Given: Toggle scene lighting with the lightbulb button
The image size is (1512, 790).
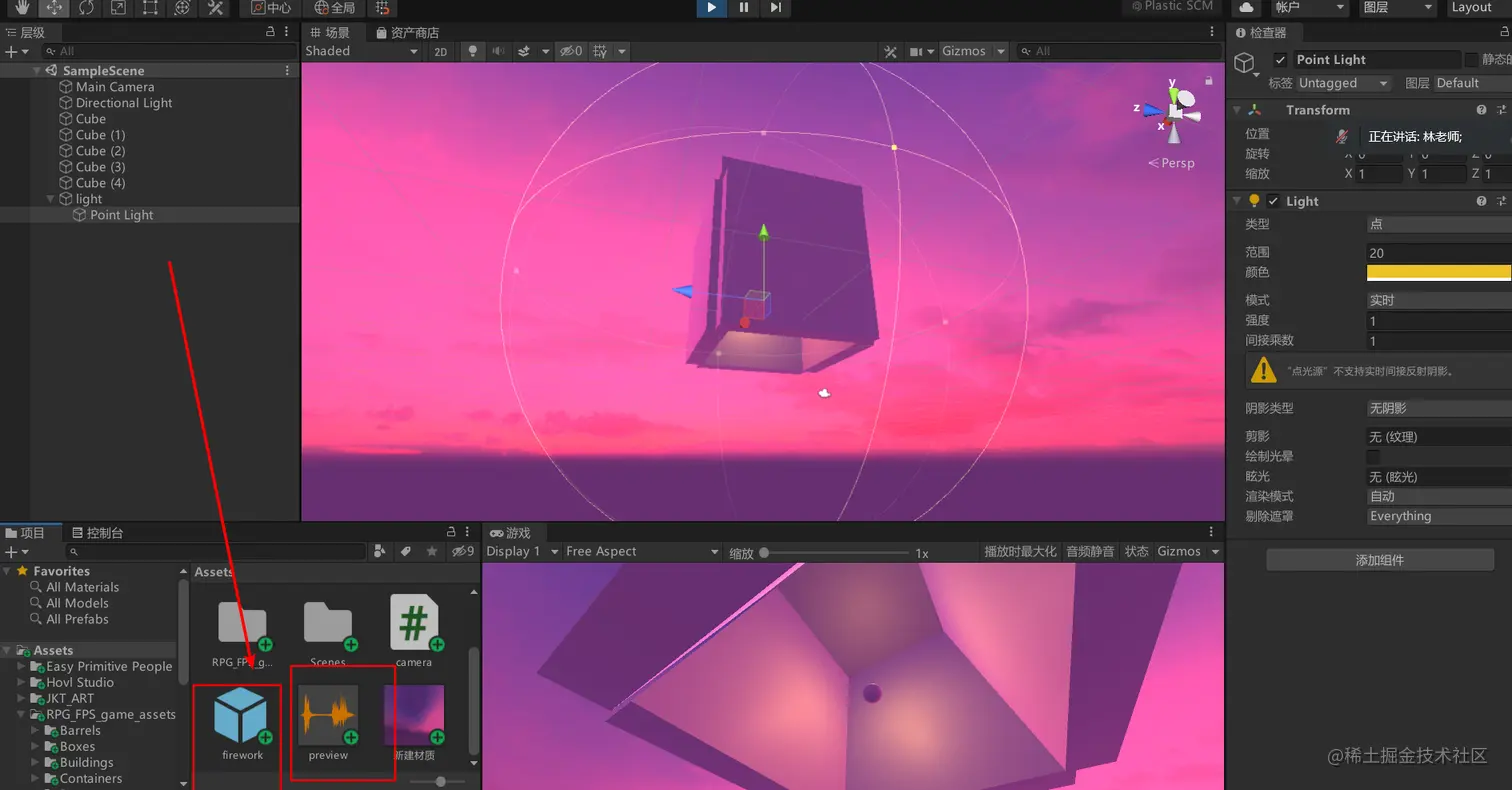Looking at the screenshot, I should pos(472,51).
